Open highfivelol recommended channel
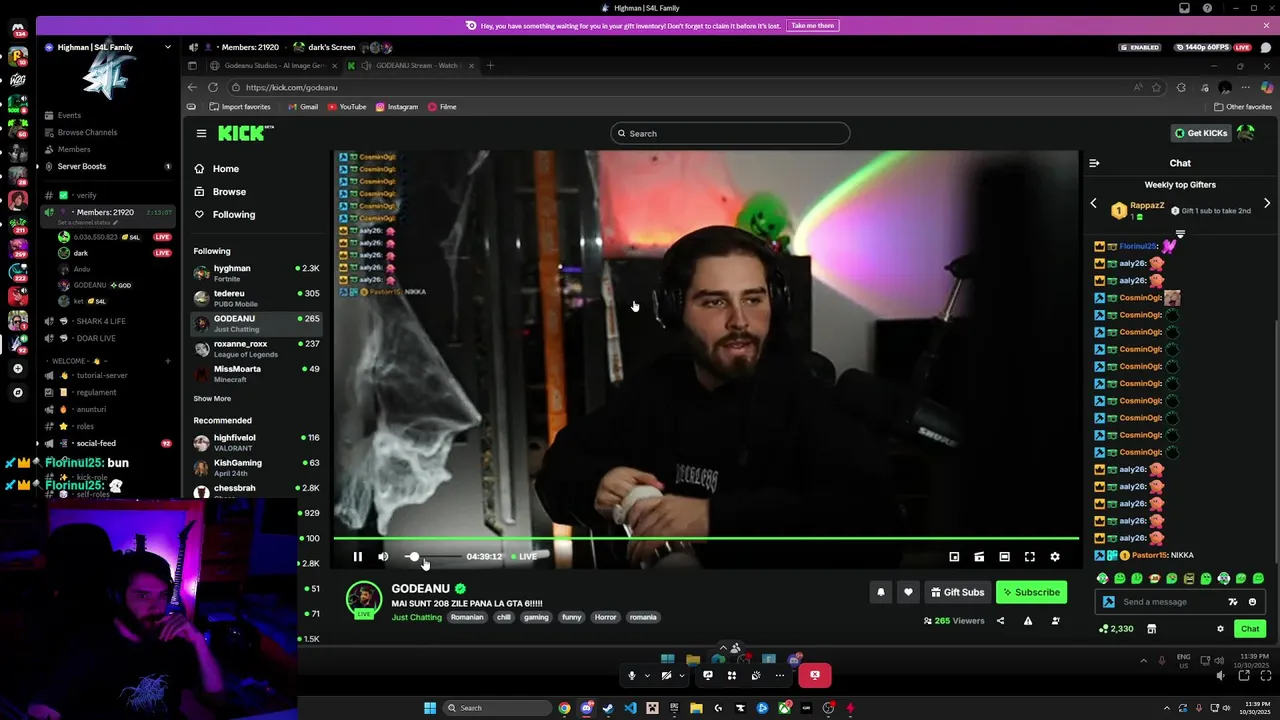The width and height of the screenshot is (1280, 720). pyautogui.click(x=256, y=442)
